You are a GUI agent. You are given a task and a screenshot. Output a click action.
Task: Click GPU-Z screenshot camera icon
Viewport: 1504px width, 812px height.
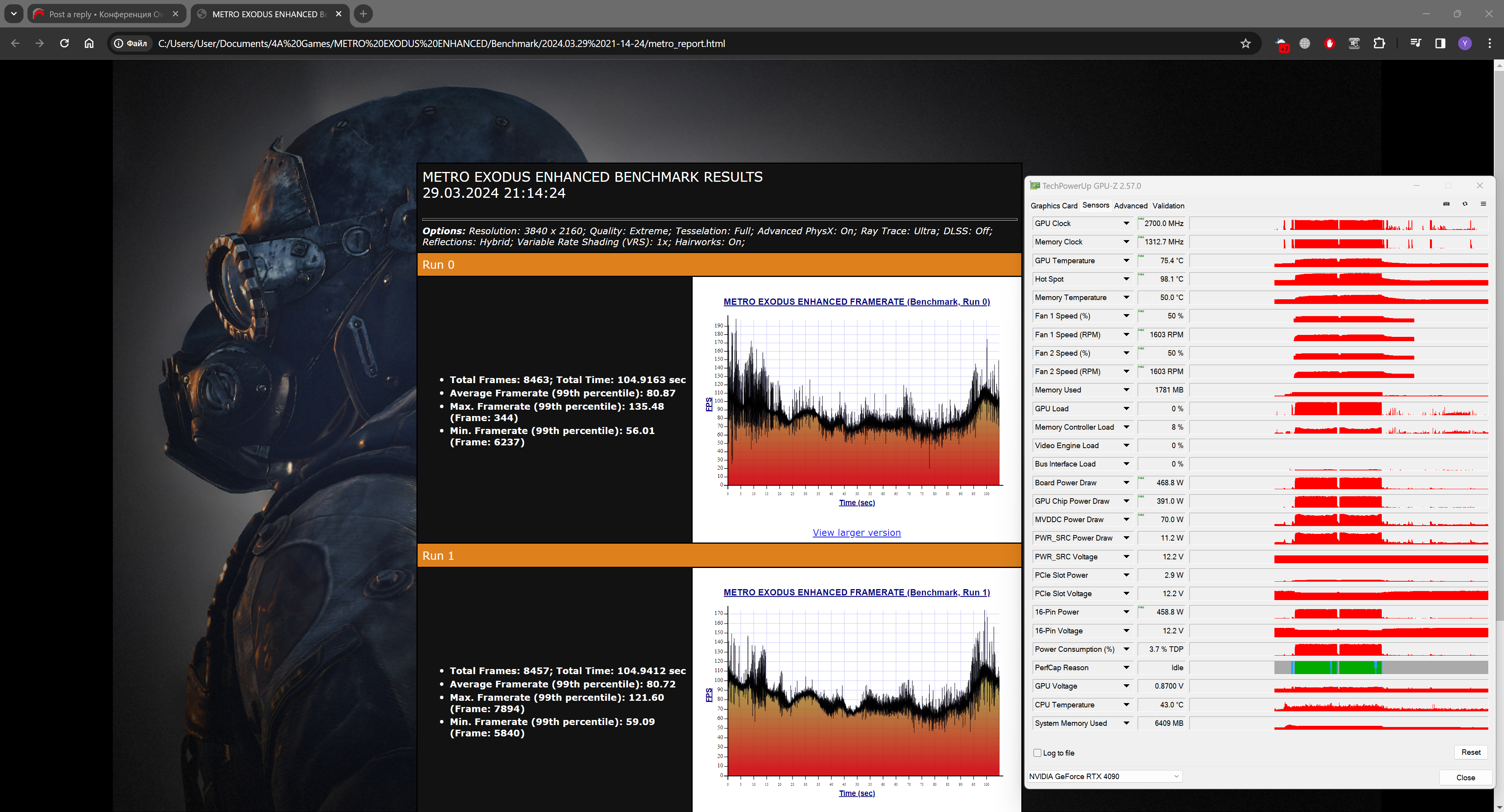pyautogui.click(x=1446, y=204)
